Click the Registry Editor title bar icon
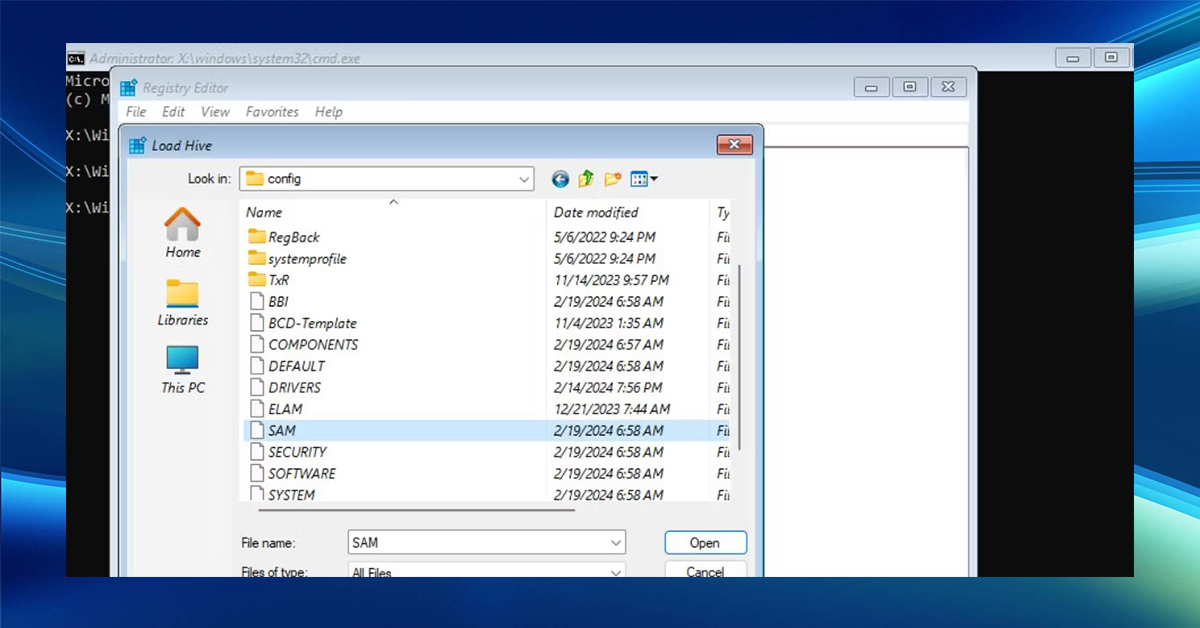Image resolution: width=1200 pixels, height=628 pixels. pyautogui.click(x=128, y=87)
